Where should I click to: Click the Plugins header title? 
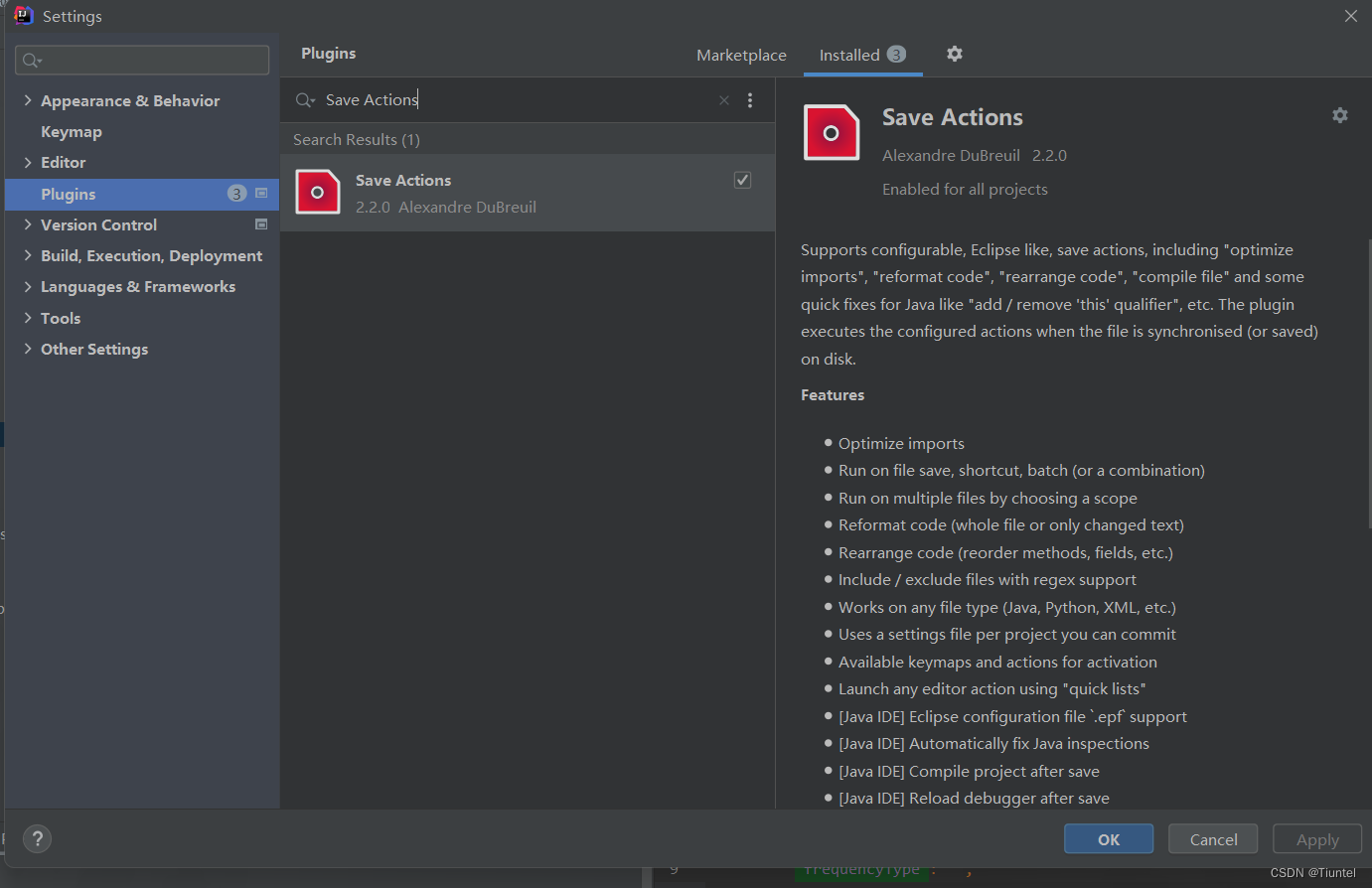[329, 54]
